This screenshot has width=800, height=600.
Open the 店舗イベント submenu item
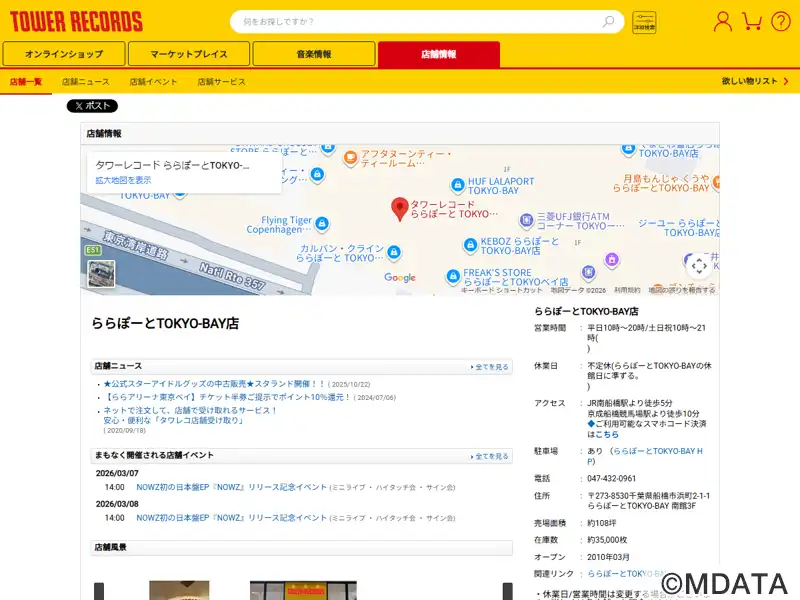(x=153, y=82)
